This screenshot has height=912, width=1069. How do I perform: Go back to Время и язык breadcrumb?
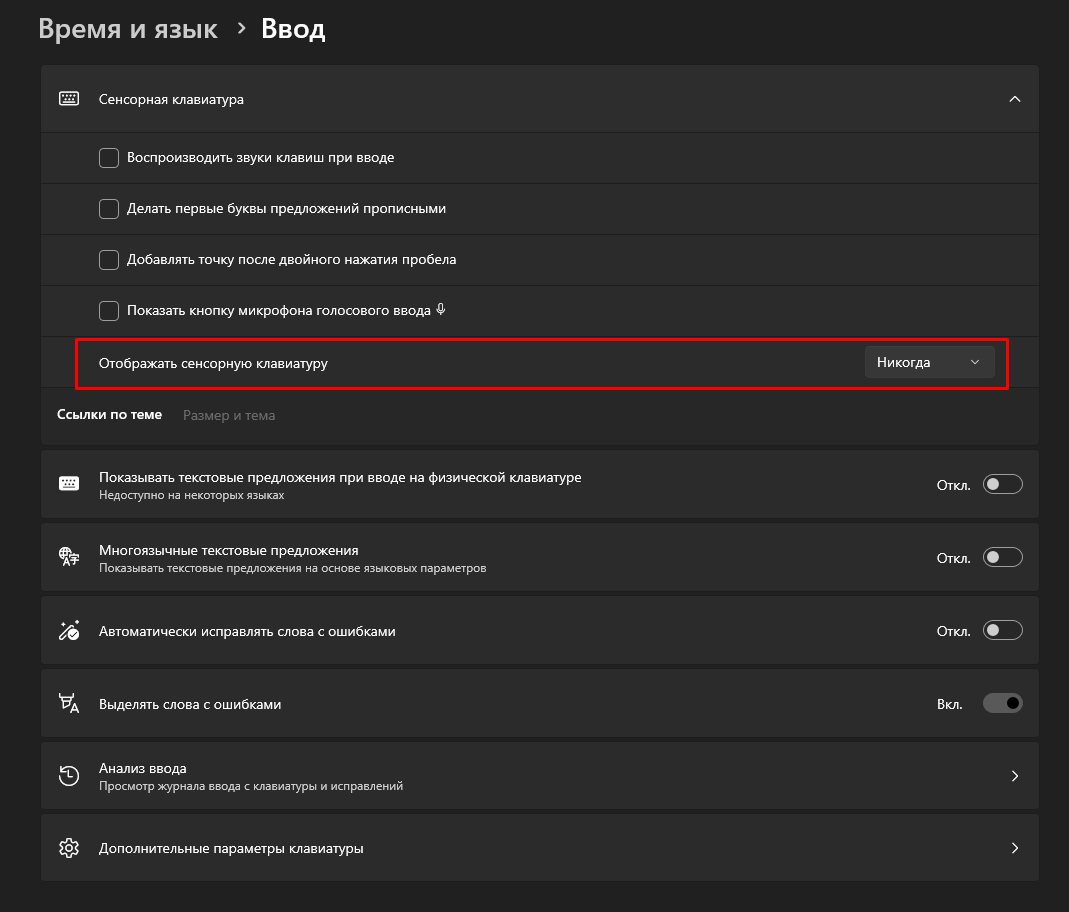[x=128, y=29]
